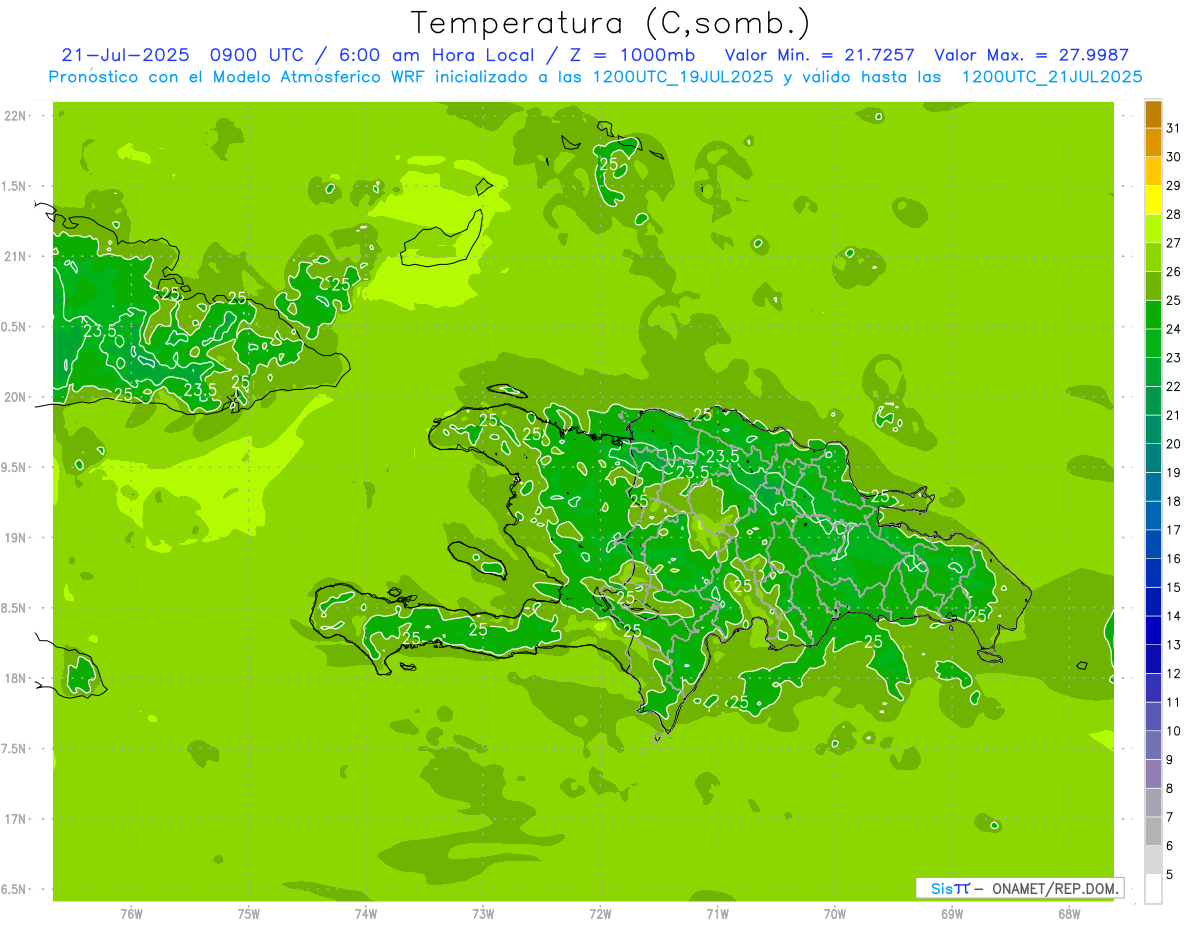Click the "18N" latitude axis label

click(17, 679)
